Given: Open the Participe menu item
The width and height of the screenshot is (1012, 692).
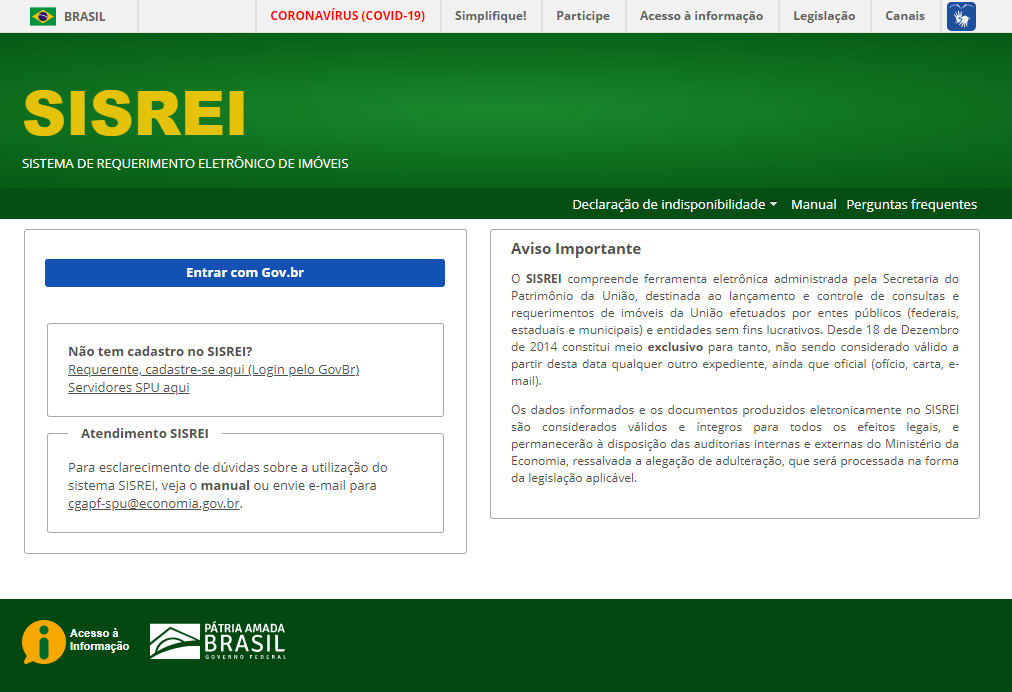Looking at the screenshot, I should coord(583,16).
